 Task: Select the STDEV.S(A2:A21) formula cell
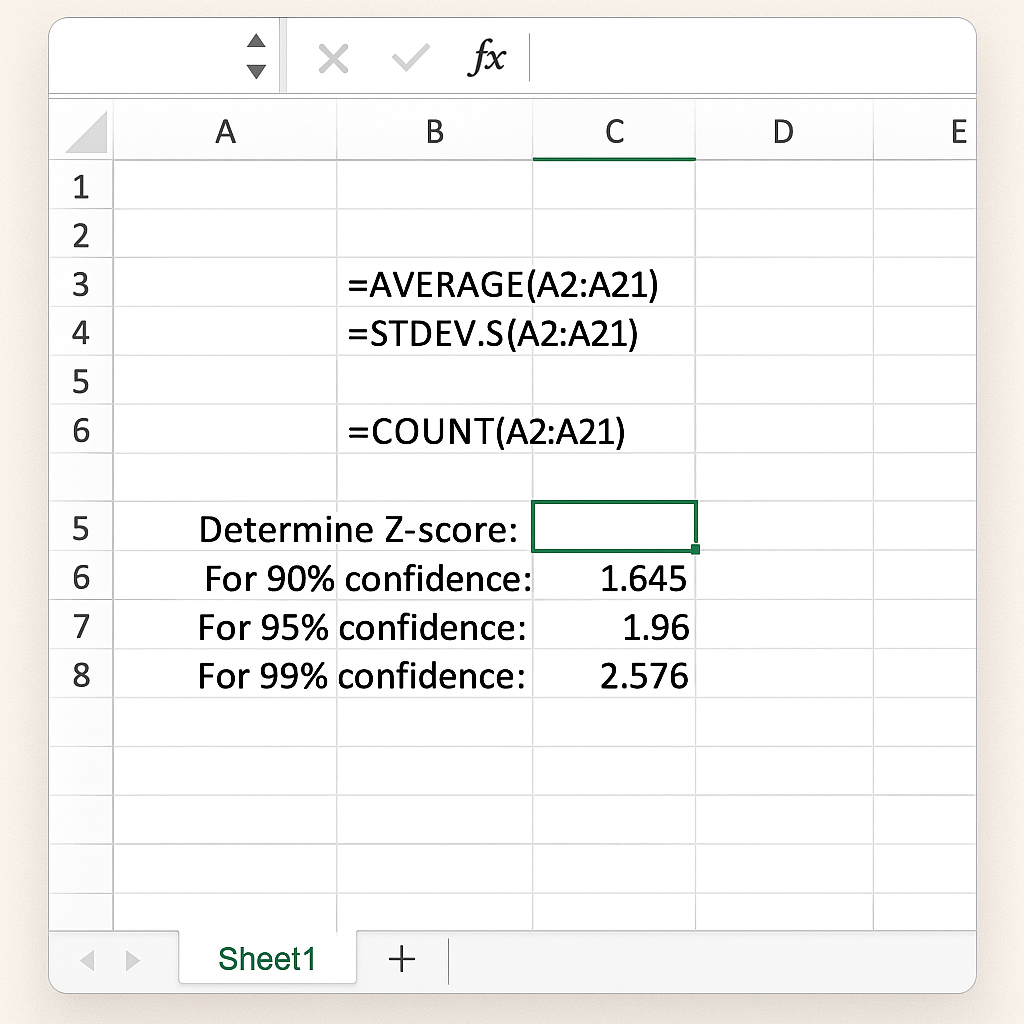[x=434, y=334]
